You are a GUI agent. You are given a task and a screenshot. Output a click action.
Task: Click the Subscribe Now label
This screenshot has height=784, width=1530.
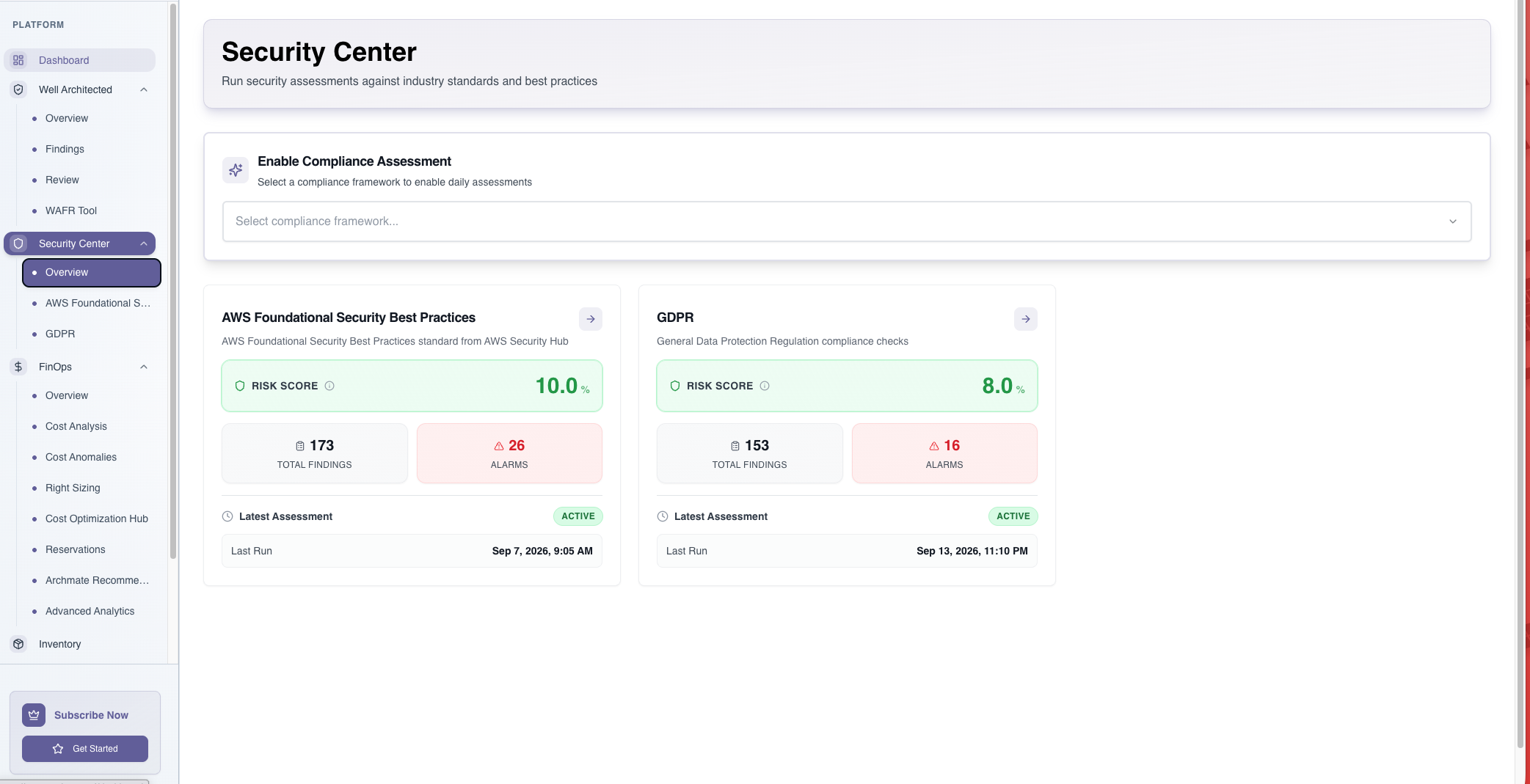coord(91,715)
